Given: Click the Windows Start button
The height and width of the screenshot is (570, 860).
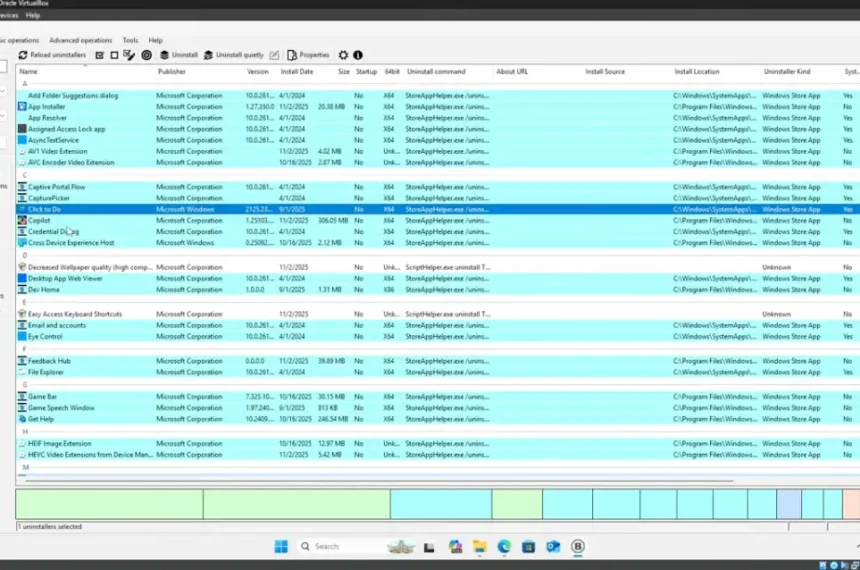Looking at the screenshot, I should tap(281, 546).
